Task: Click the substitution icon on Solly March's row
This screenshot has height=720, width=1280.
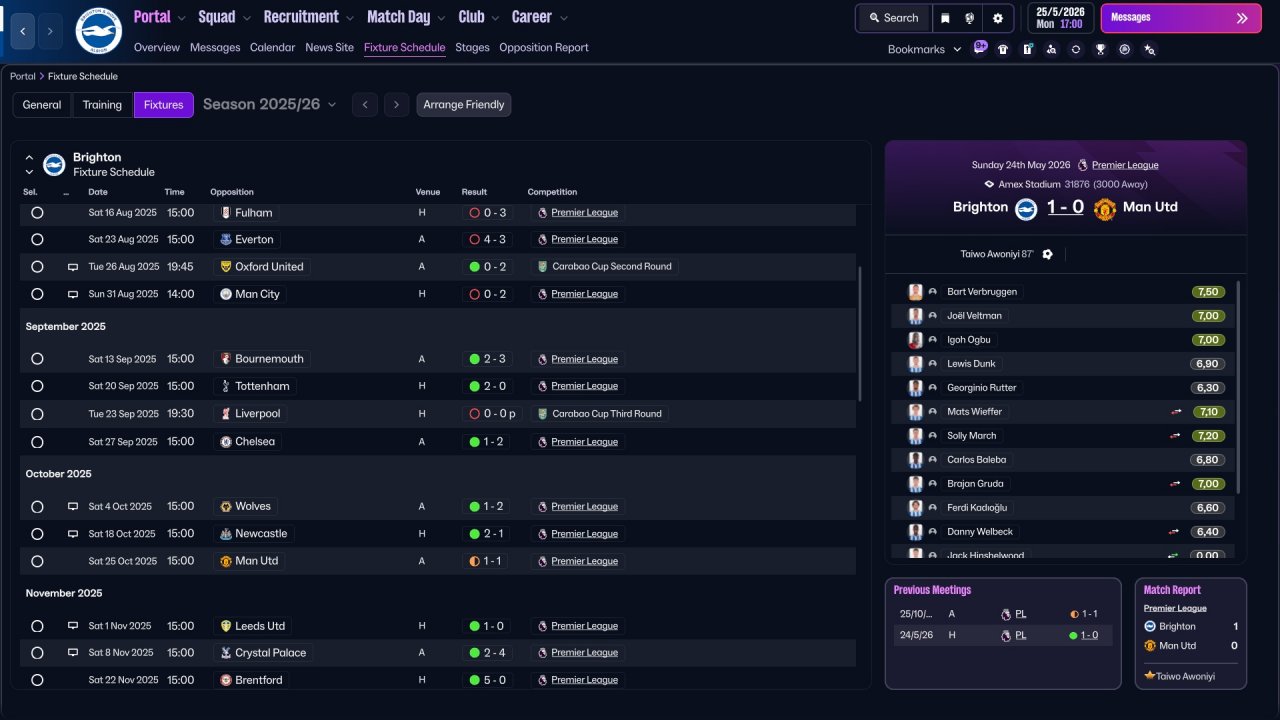Action: coord(1176,436)
